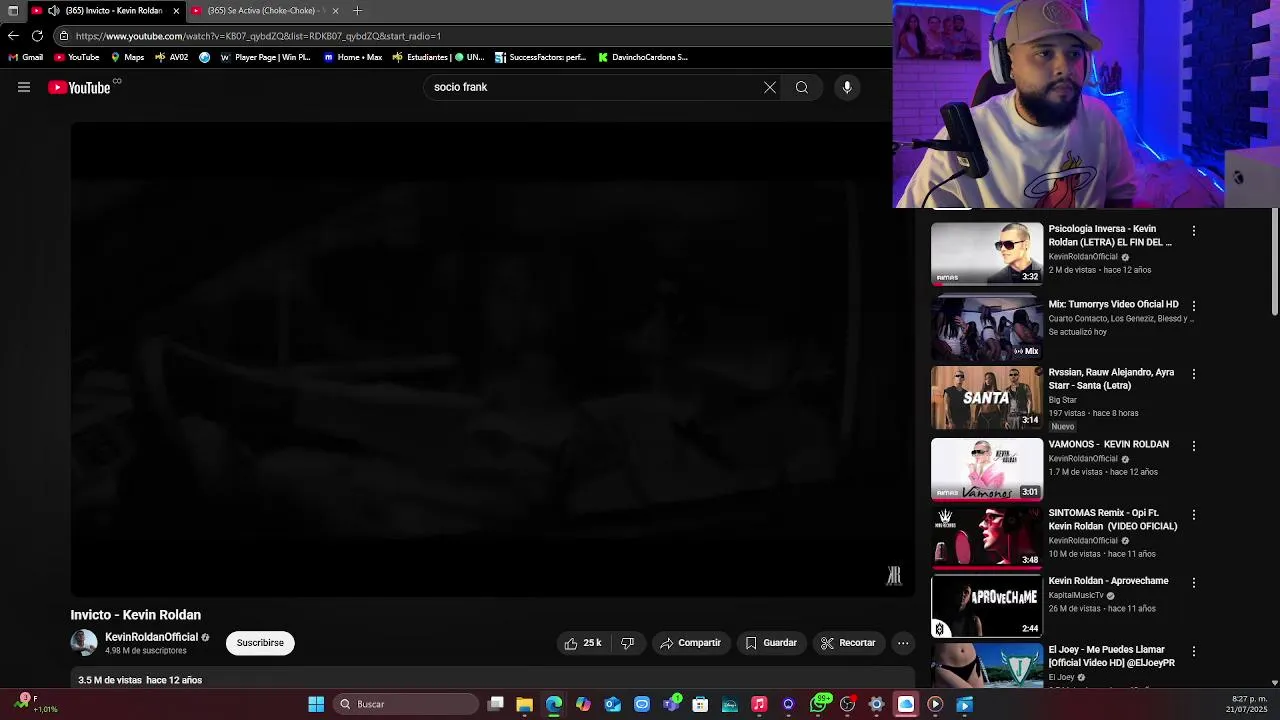This screenshot has width=1280, height=720.
Task: Click the Recortar clip button
Action: [848, 643]
